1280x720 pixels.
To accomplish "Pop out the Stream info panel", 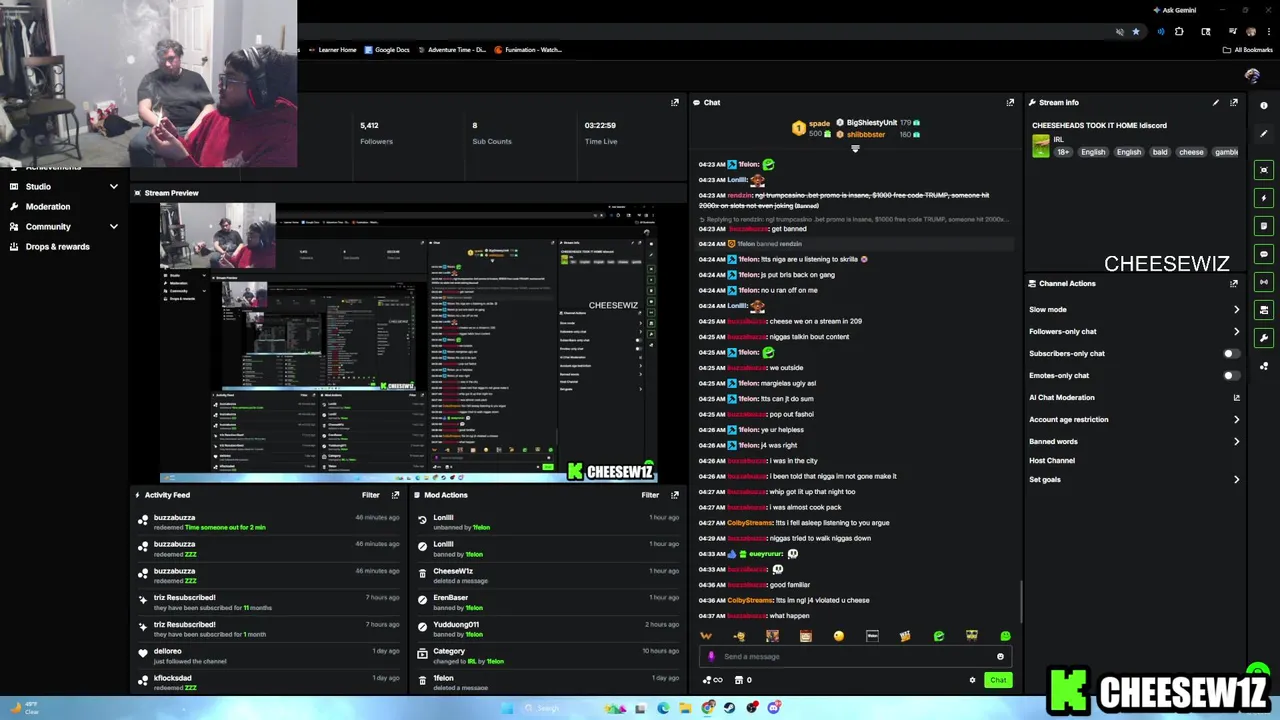I will coord(1234,102).
